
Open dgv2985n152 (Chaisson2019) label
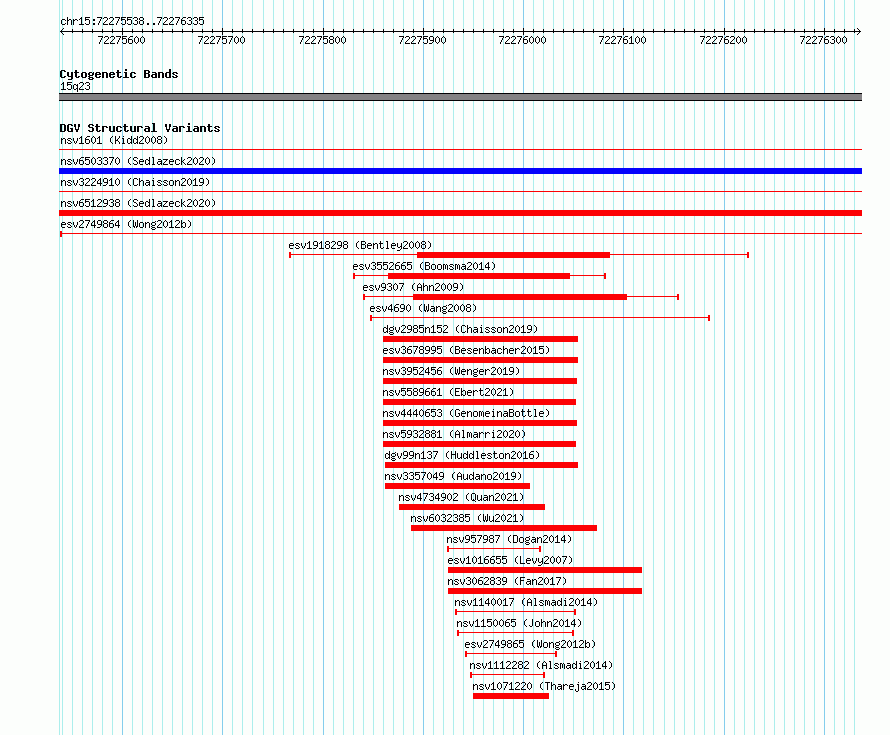coord(460,329)
